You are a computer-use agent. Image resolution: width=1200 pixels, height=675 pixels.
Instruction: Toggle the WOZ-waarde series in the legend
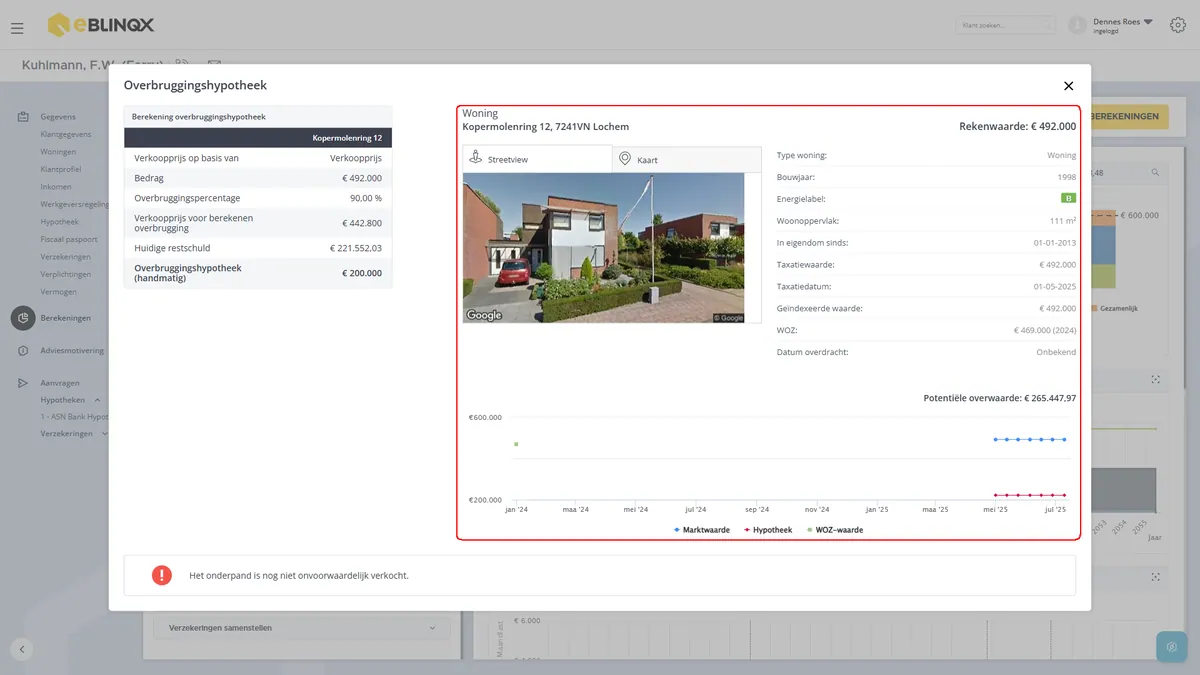click(835, 530)
